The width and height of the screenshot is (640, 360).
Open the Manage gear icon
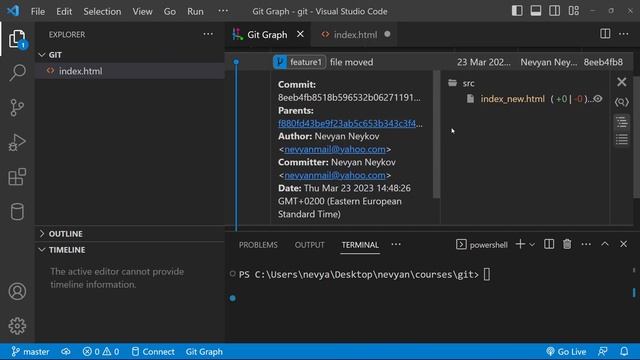pyautogui.click(x=17, y=326)
